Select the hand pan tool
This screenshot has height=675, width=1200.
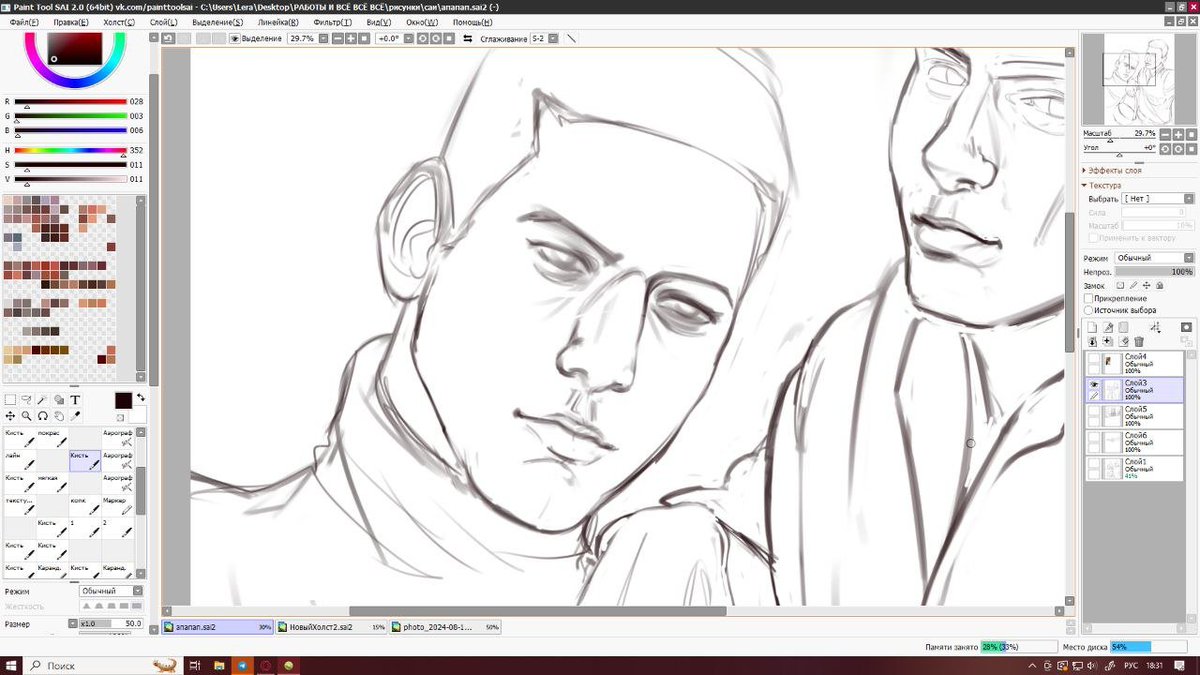tap(59, 416)
